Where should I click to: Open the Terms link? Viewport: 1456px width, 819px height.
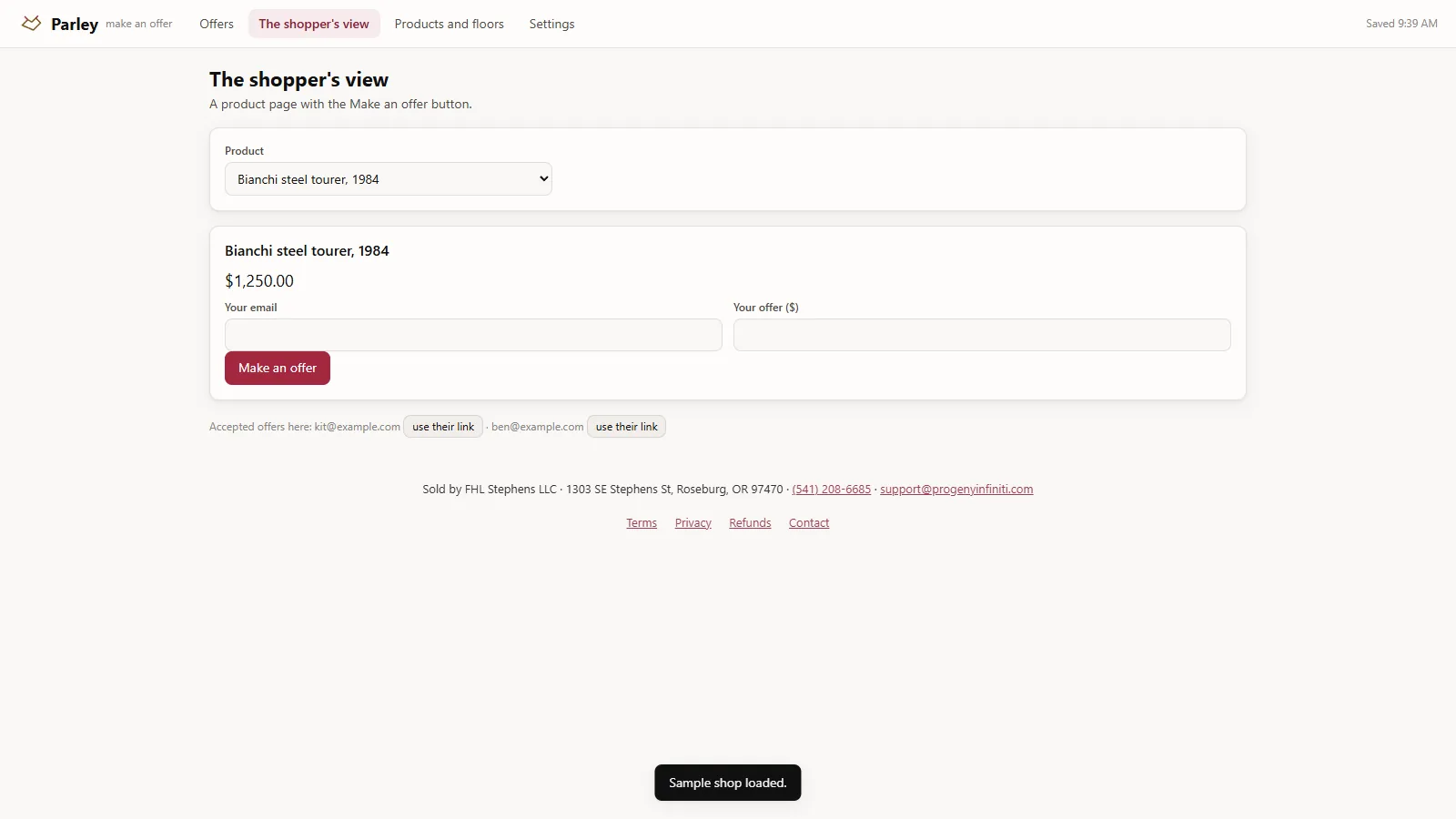pyautogui.click(x=642, y=523)
